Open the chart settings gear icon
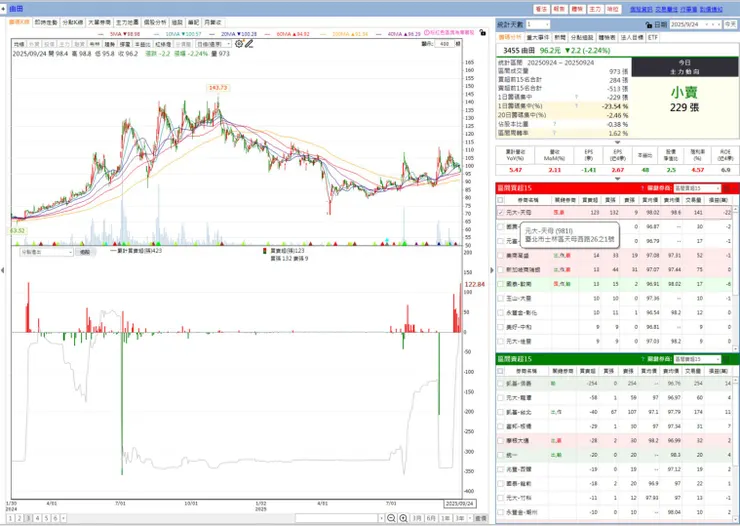Screen dimensions: 740x526 (239, 44)
